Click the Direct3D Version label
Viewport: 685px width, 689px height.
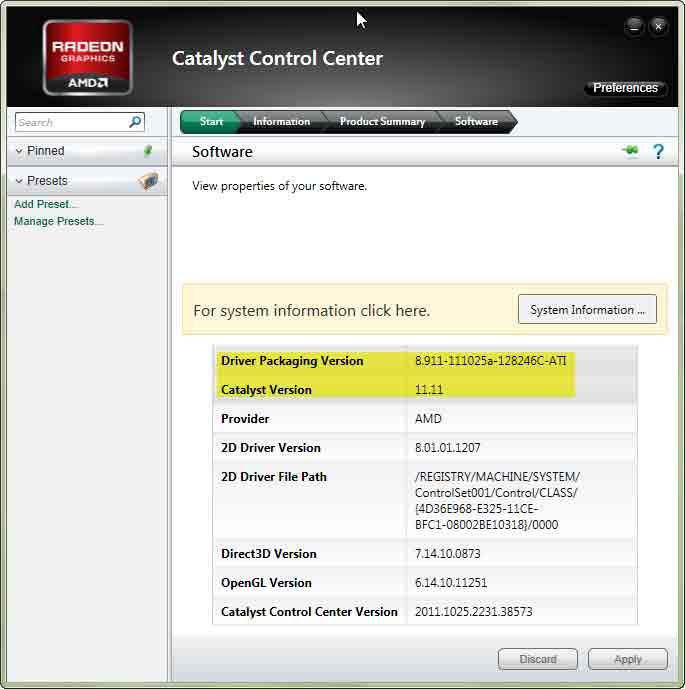pyautogui.click(x=268, y=554)
